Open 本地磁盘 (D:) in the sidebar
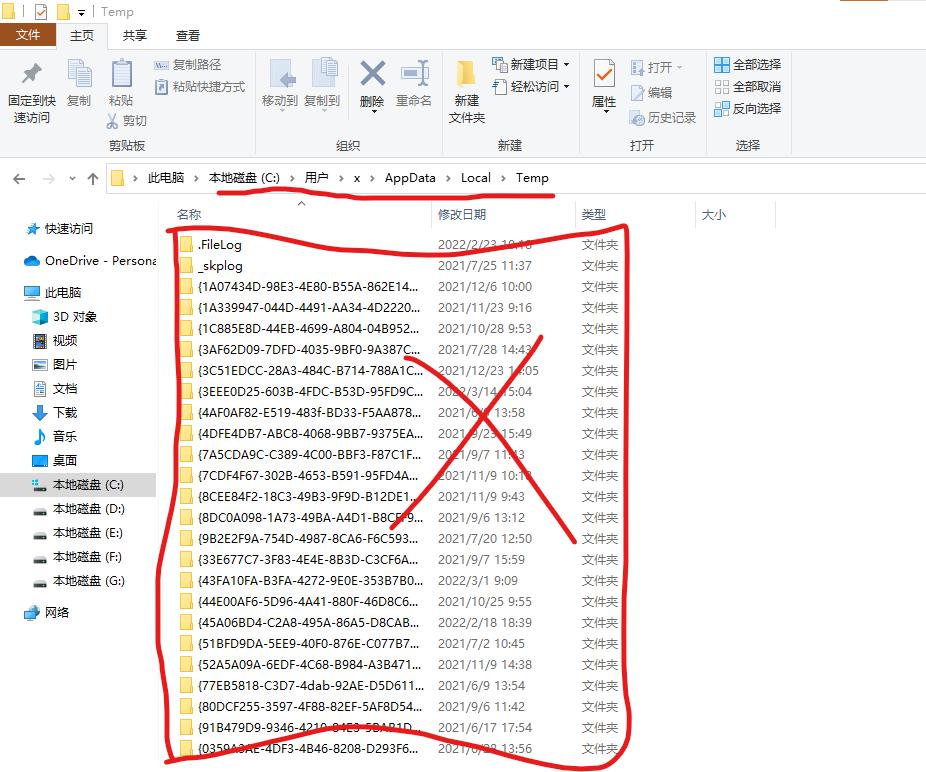Image resolution: width=926 pixels, height=772 pixels. point(90,509)
